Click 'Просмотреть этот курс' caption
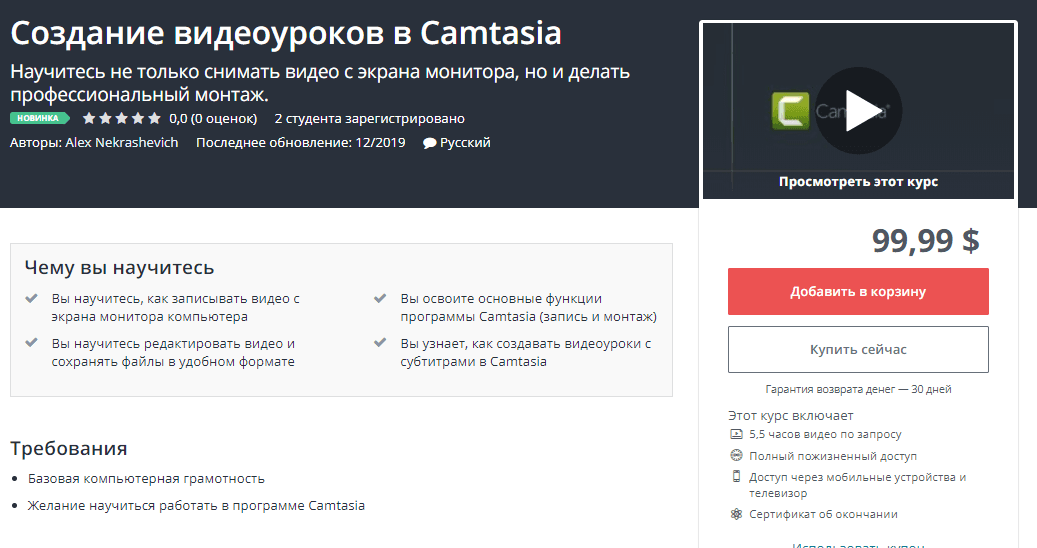Image resolution: width=1037 pixels, height=548 pixels. 858,182
